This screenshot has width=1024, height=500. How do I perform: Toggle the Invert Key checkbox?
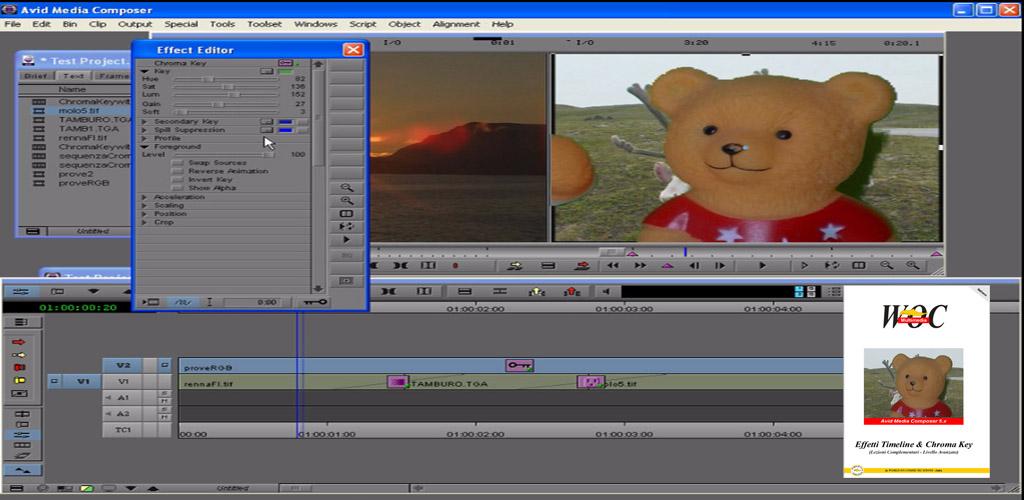178,179
